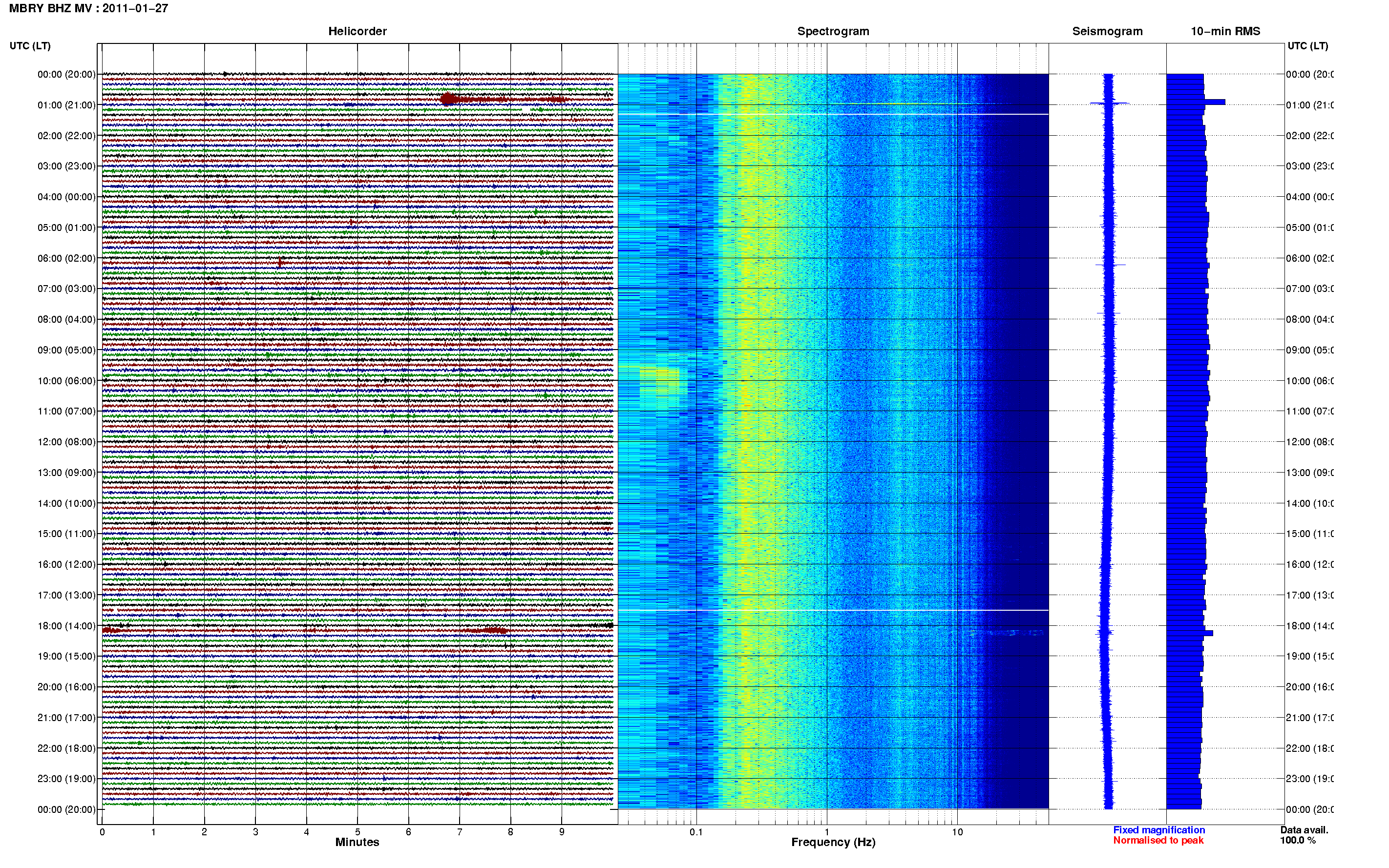Click the right 'UTC (LT)' axis label
This screenshot has width=1389, height=868.
coord(1307,46)
